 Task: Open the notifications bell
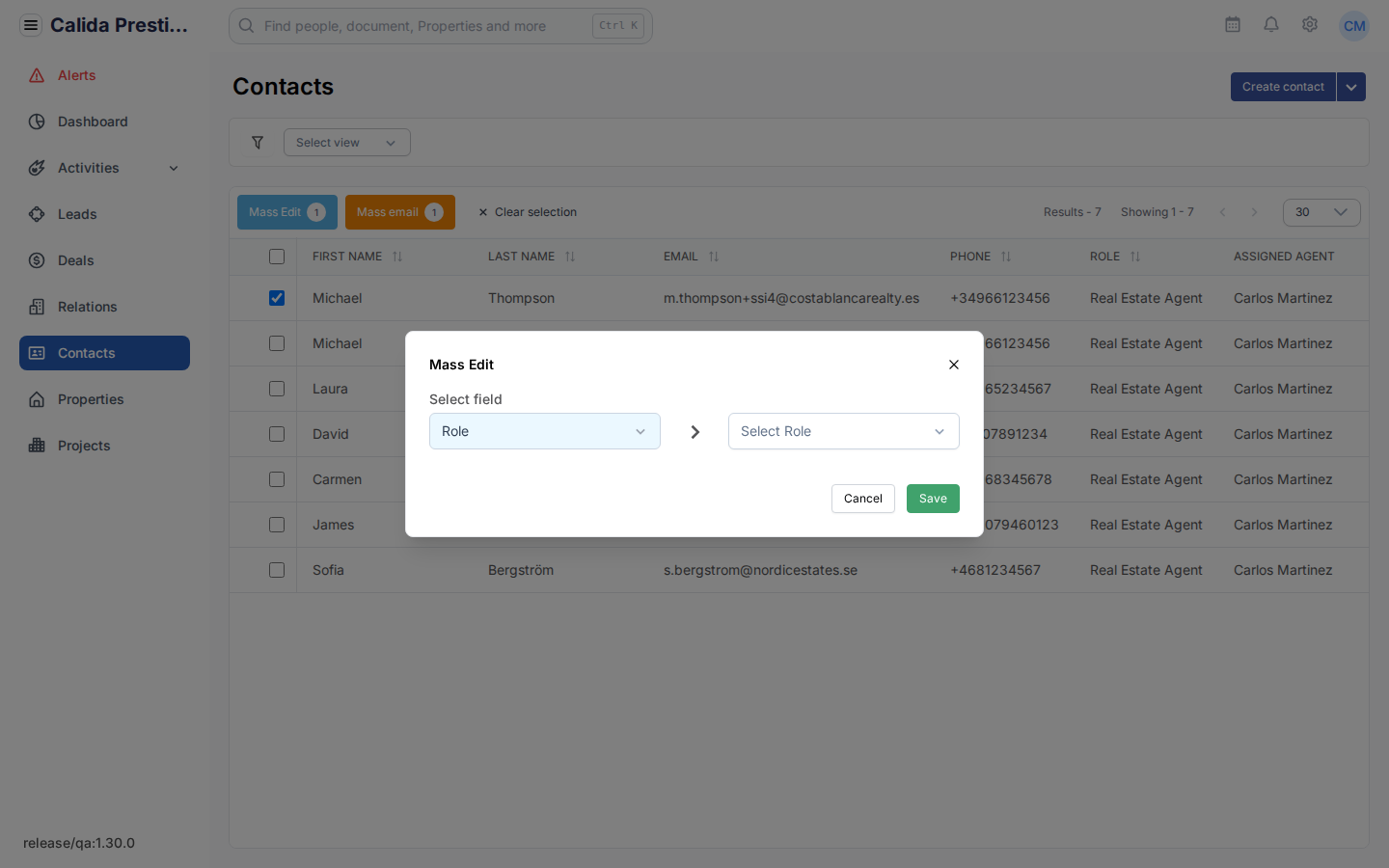tap(1271, 25)
